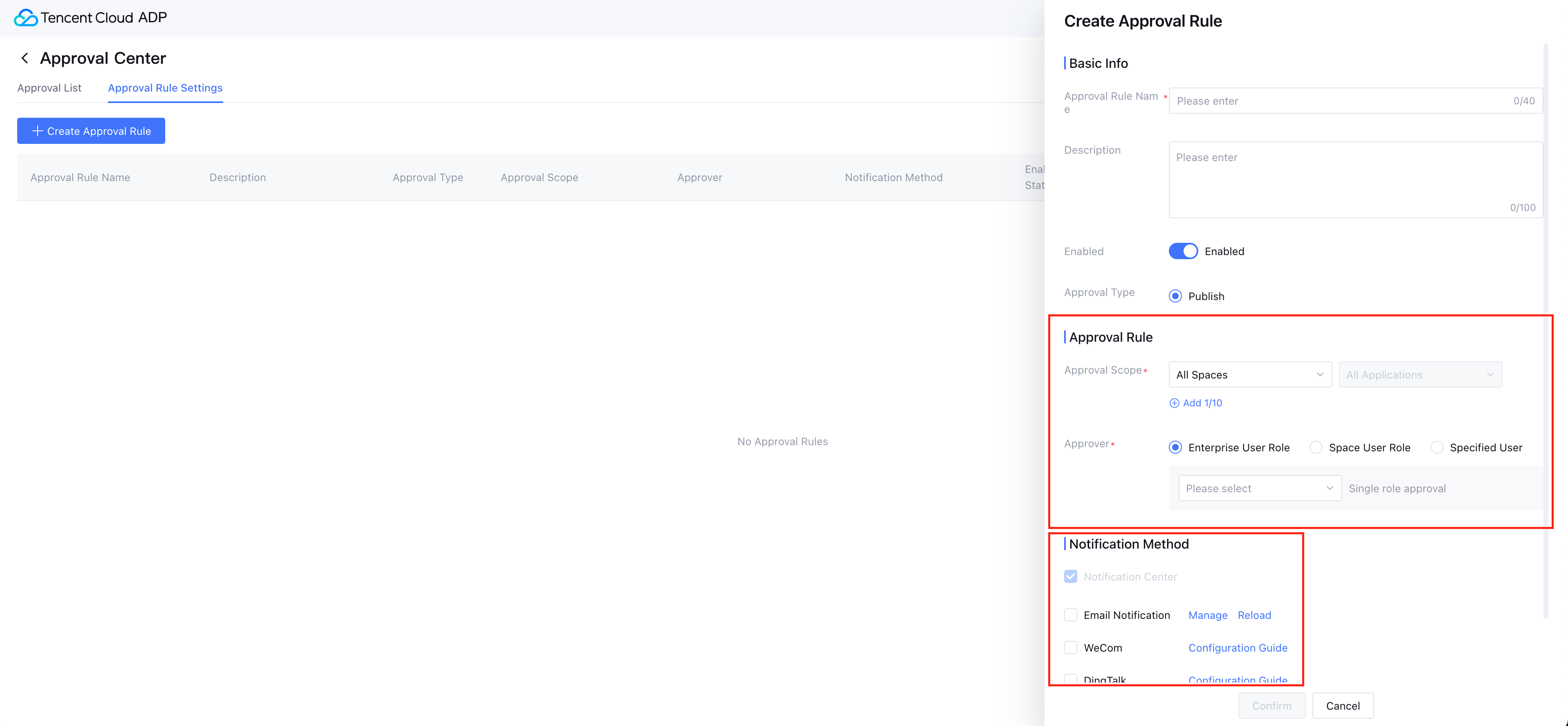Expand the All Applications dropdown
The height and width of the screenshot is (726, 1568).
click(x=1420, y=375)
